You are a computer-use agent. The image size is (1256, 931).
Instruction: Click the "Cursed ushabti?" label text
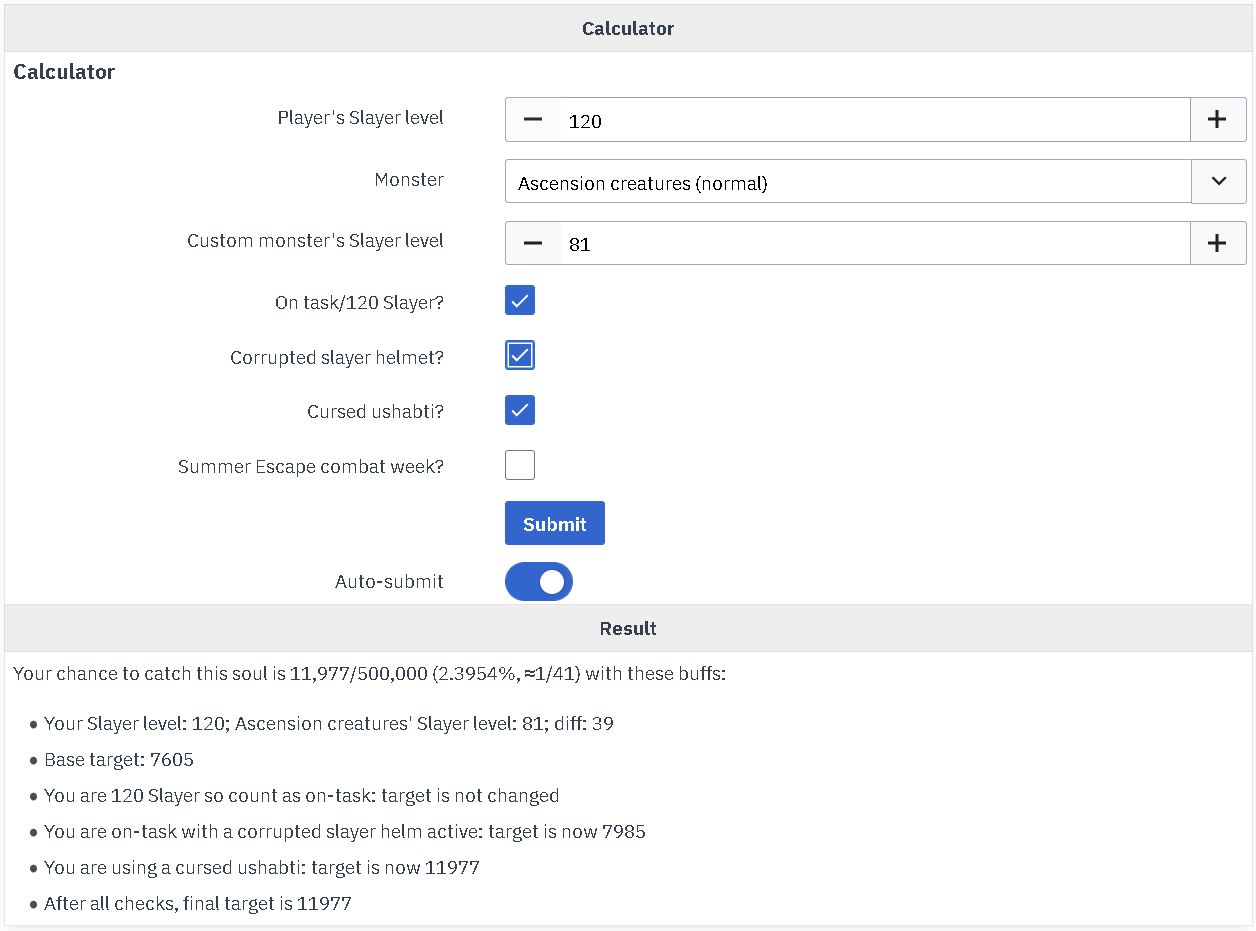(x=375, y=412)
